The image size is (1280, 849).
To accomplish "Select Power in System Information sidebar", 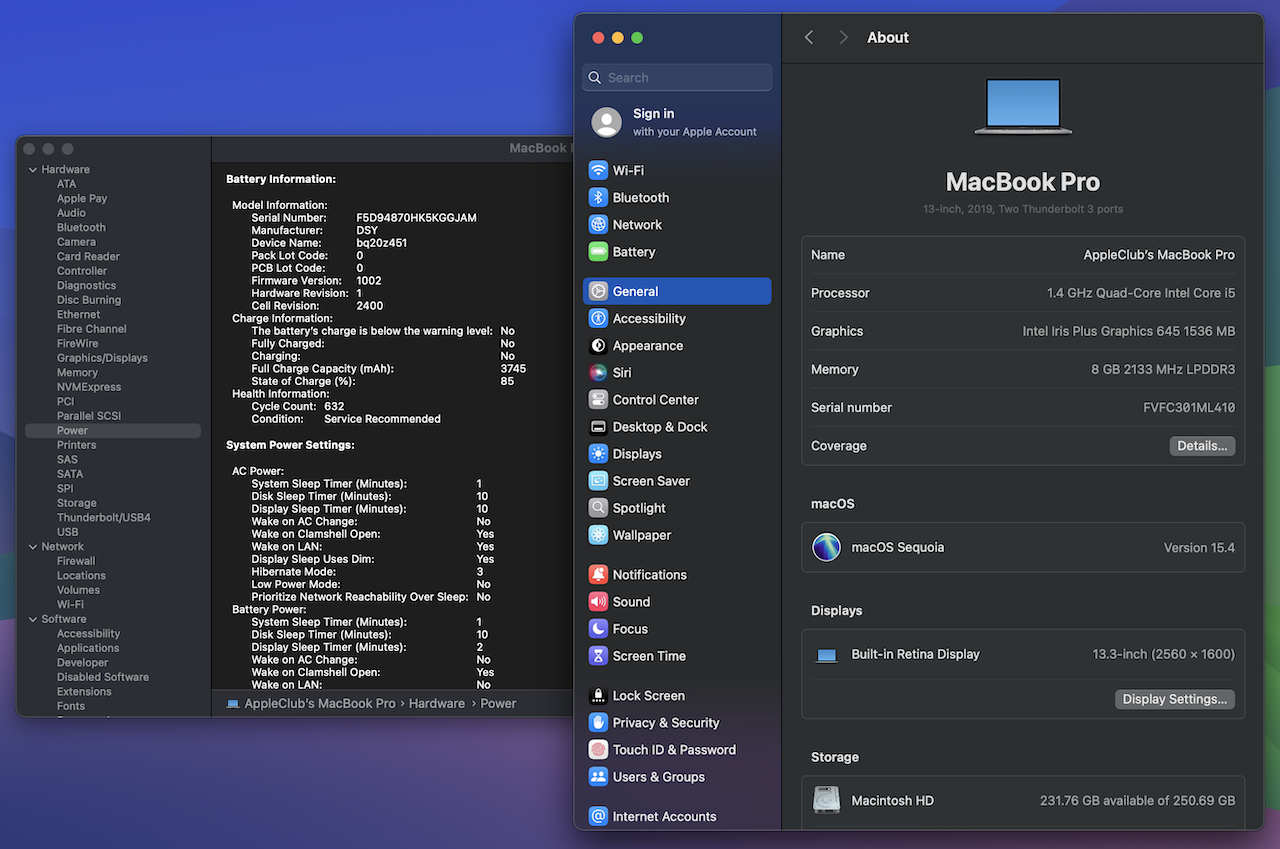I will pos(113,430).
